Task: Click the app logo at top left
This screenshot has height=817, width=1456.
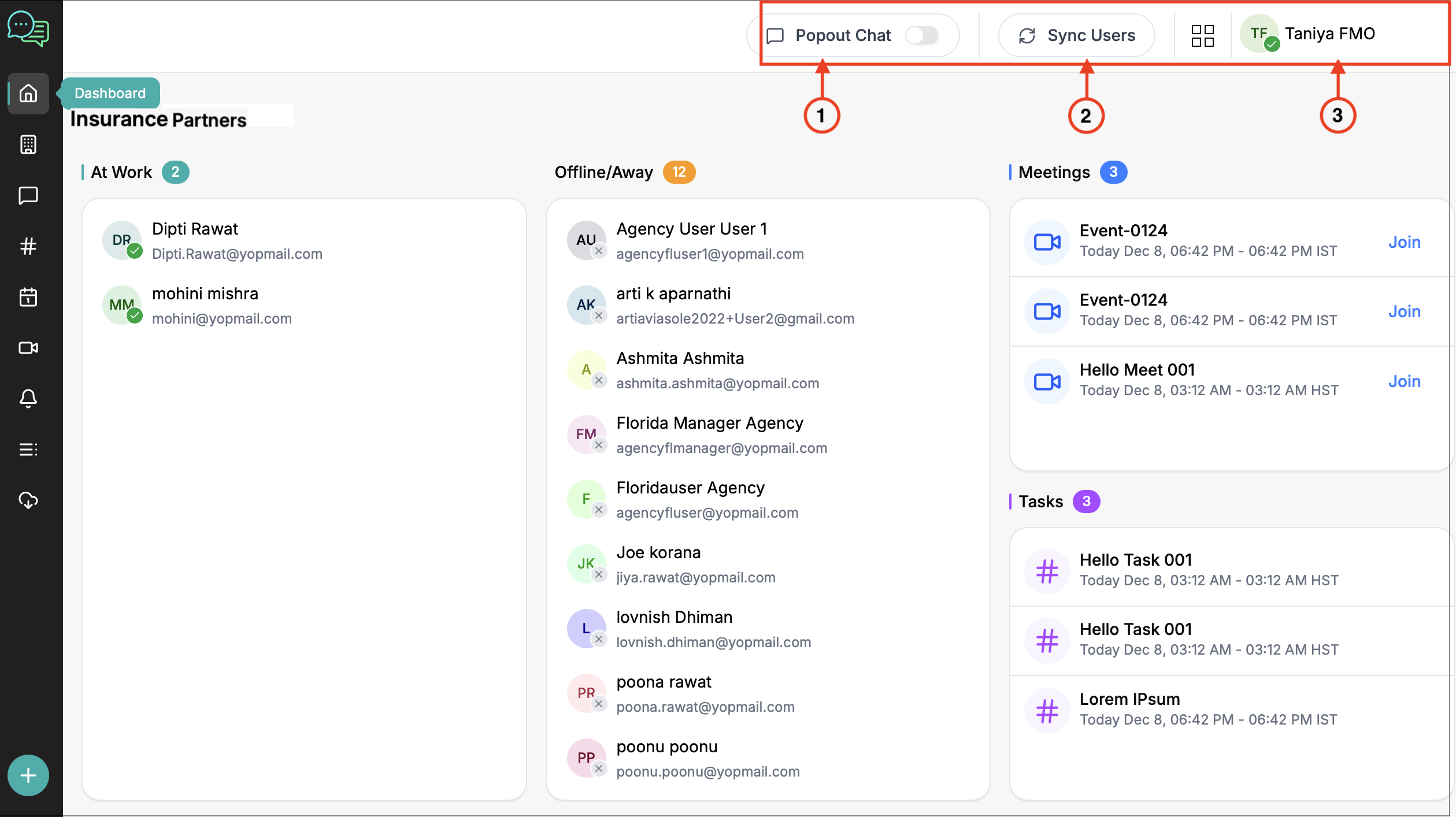Action: (28, 28)
